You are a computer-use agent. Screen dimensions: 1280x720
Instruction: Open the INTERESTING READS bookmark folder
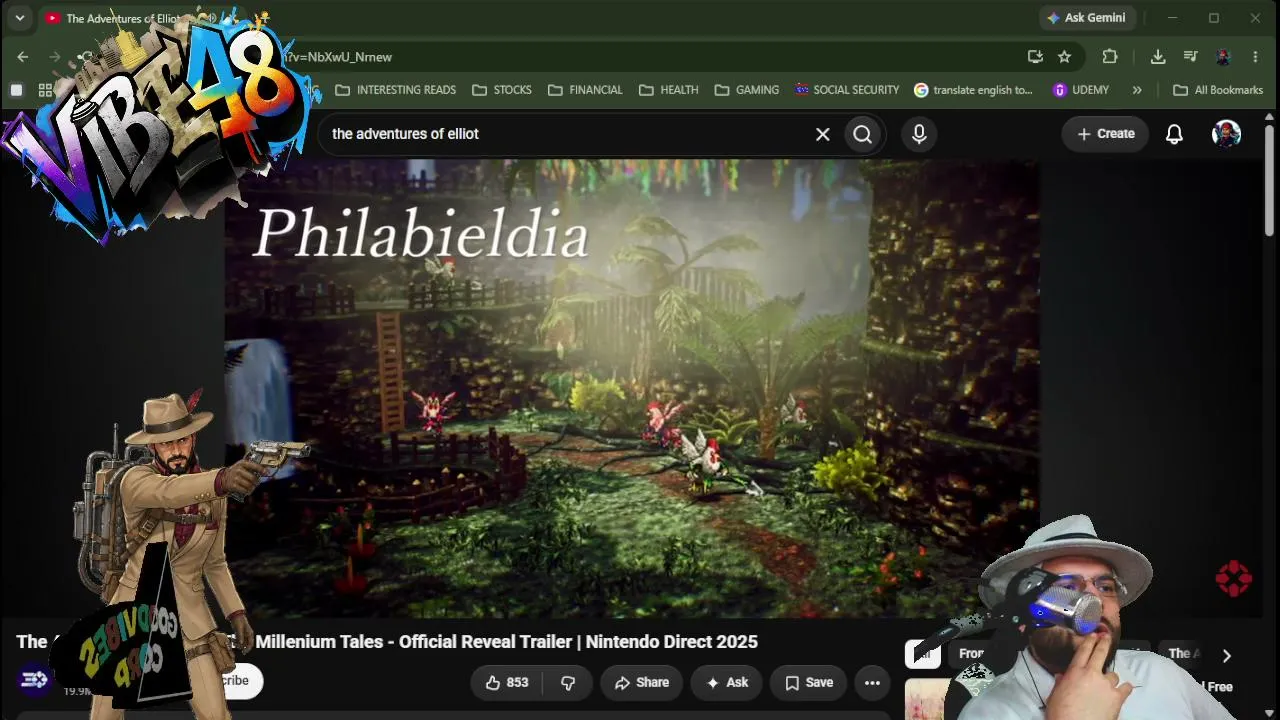[x=395, y=90]
